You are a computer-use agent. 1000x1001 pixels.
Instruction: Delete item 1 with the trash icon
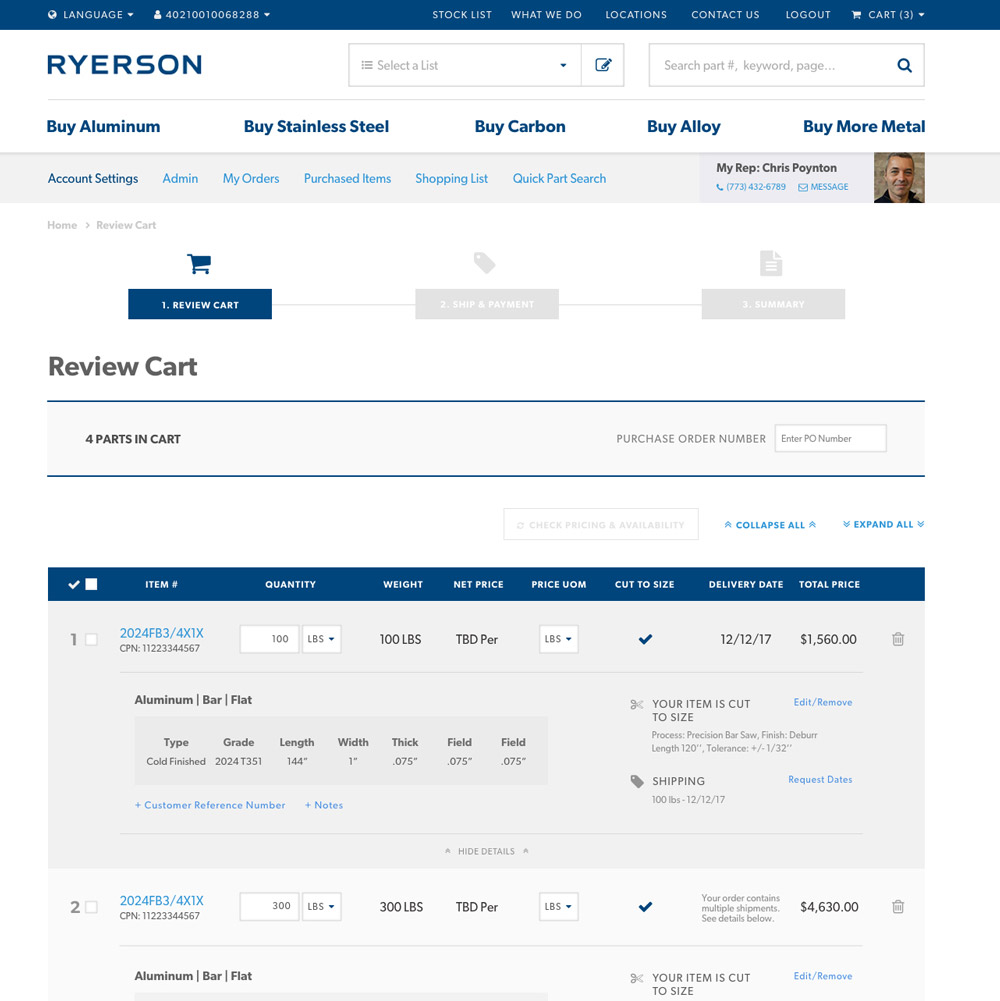point(898,639)
